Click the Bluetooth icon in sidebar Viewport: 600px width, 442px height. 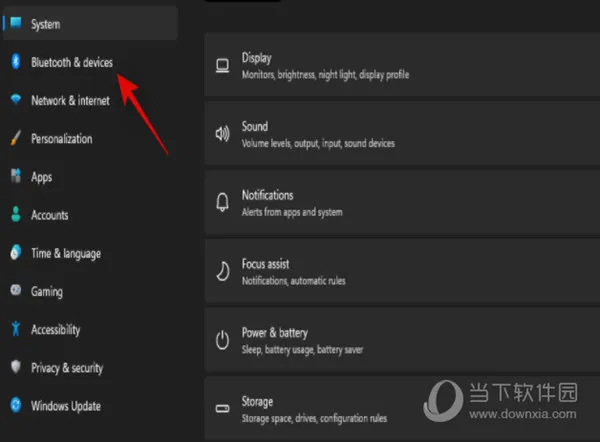(x=16, y=61)
